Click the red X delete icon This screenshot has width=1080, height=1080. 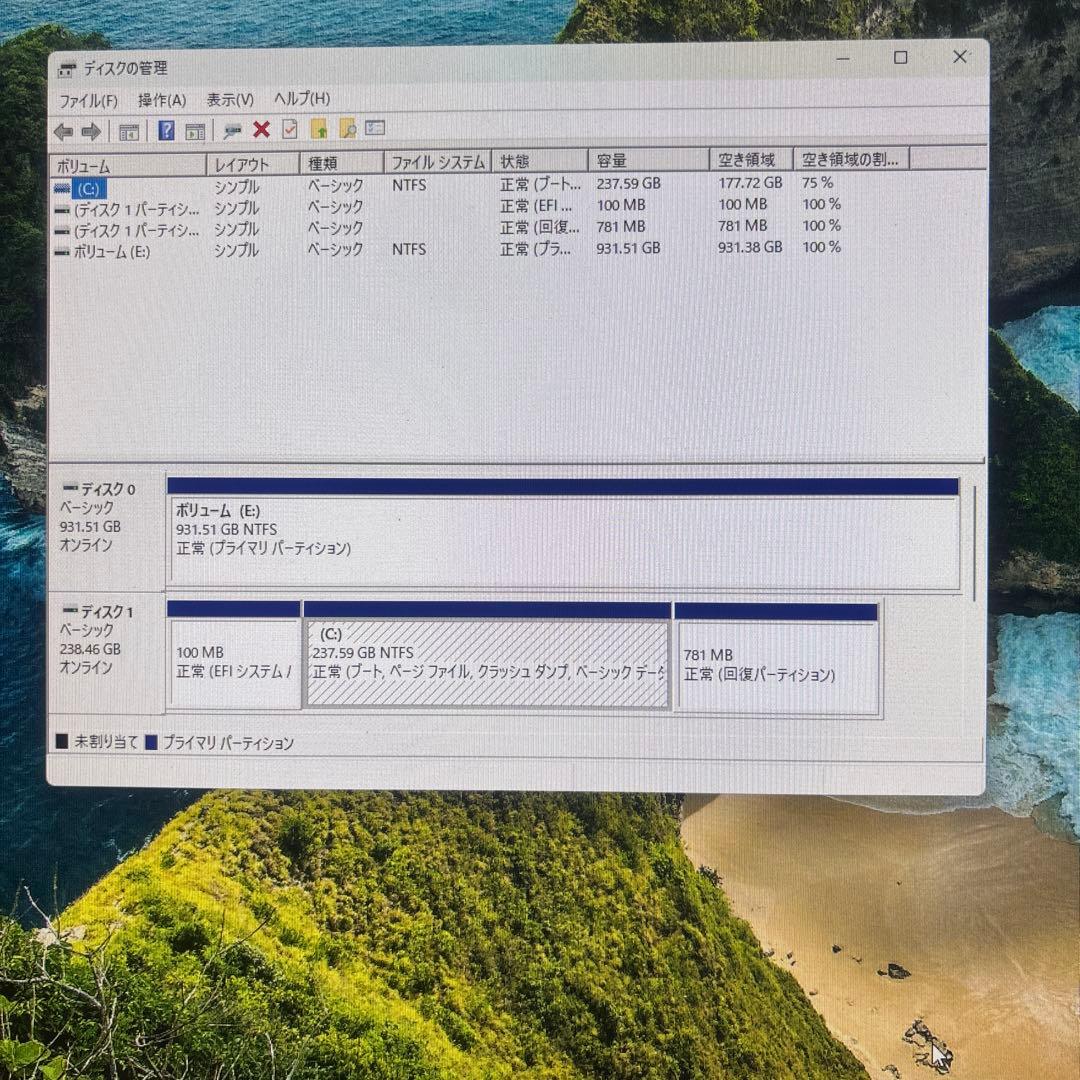click(x=260, y=129)
